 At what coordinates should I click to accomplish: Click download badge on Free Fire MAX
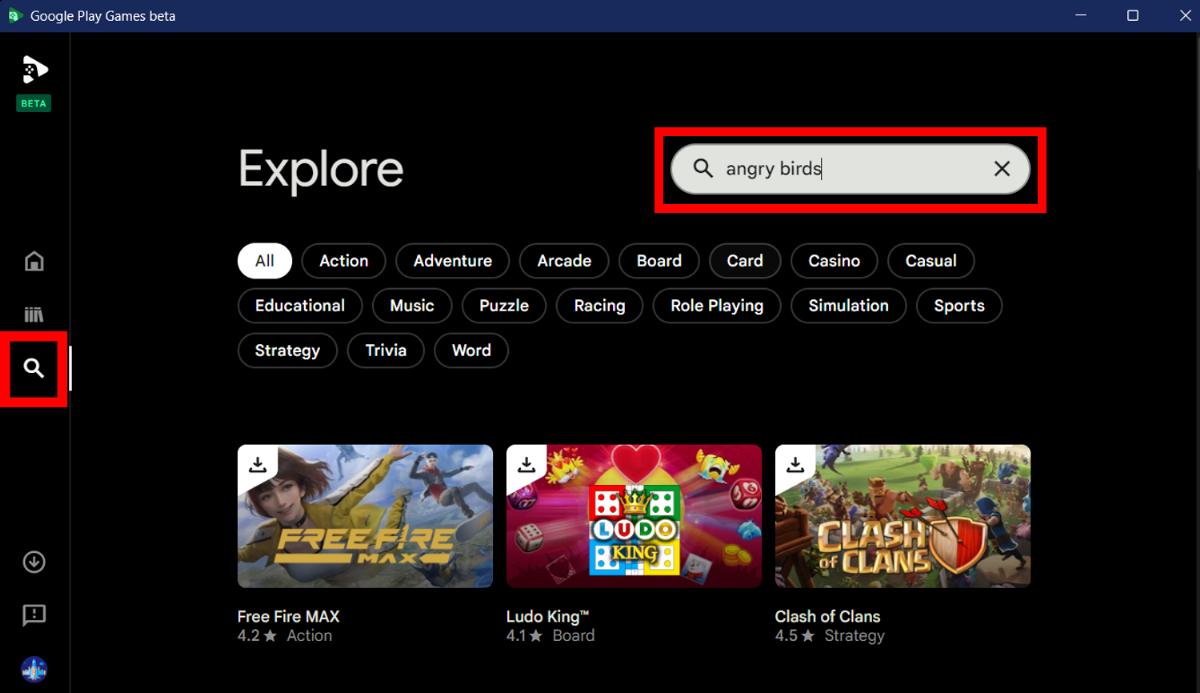258,464
